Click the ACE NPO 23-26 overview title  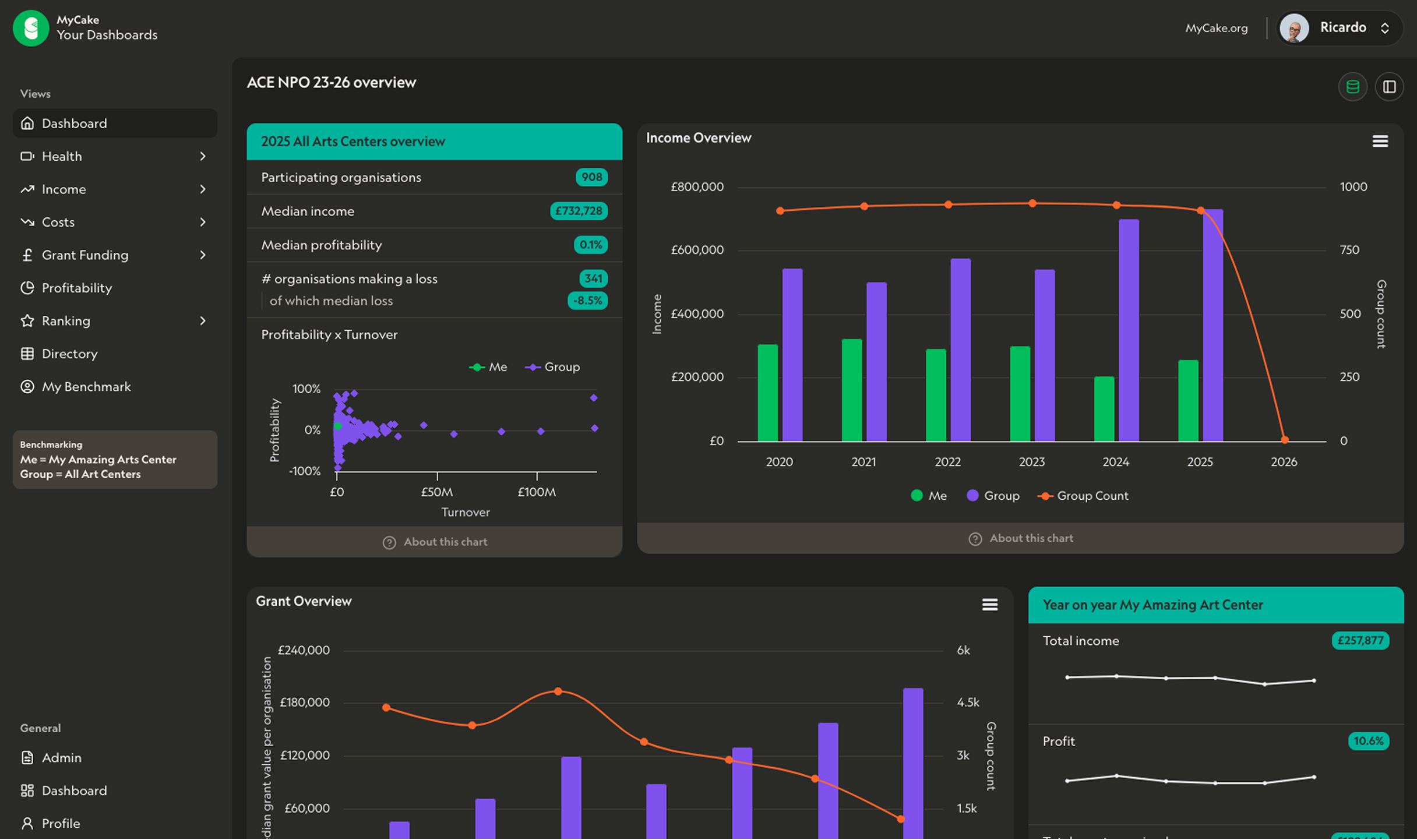point(332,83)
